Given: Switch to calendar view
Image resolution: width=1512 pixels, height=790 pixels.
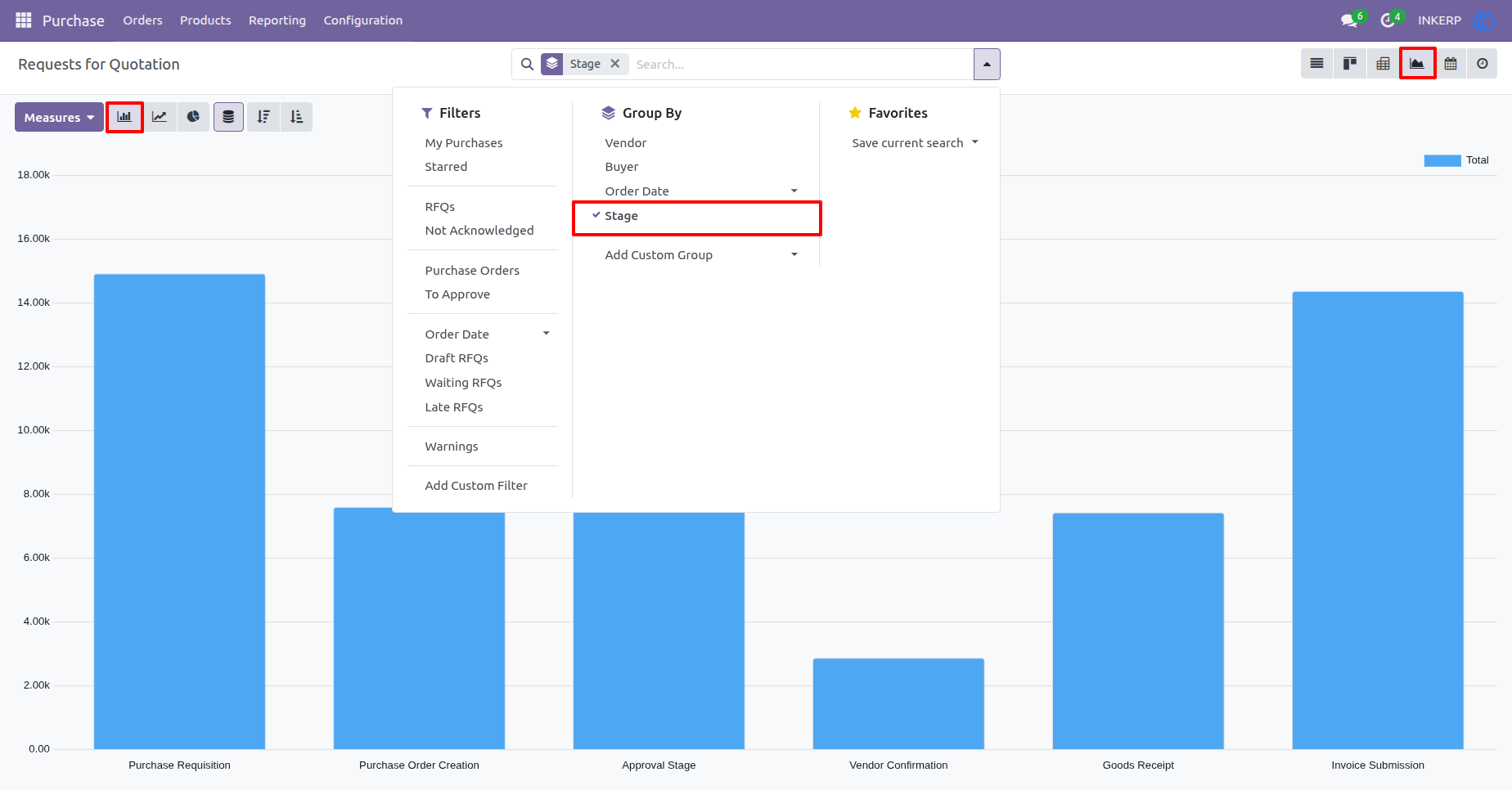Looking at the screenshot, I should [x=1451, y=64].
